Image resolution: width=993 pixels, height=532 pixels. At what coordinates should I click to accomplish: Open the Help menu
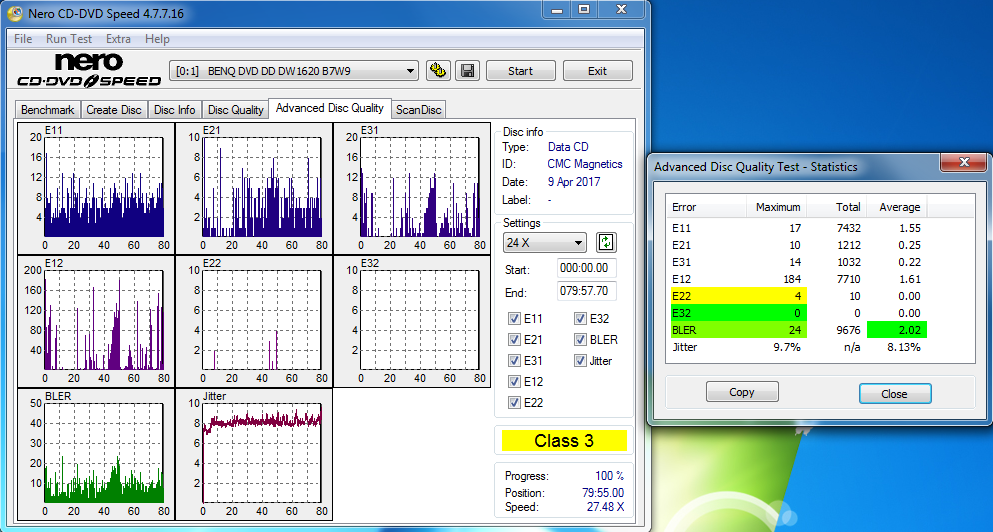tap(157, 39)
